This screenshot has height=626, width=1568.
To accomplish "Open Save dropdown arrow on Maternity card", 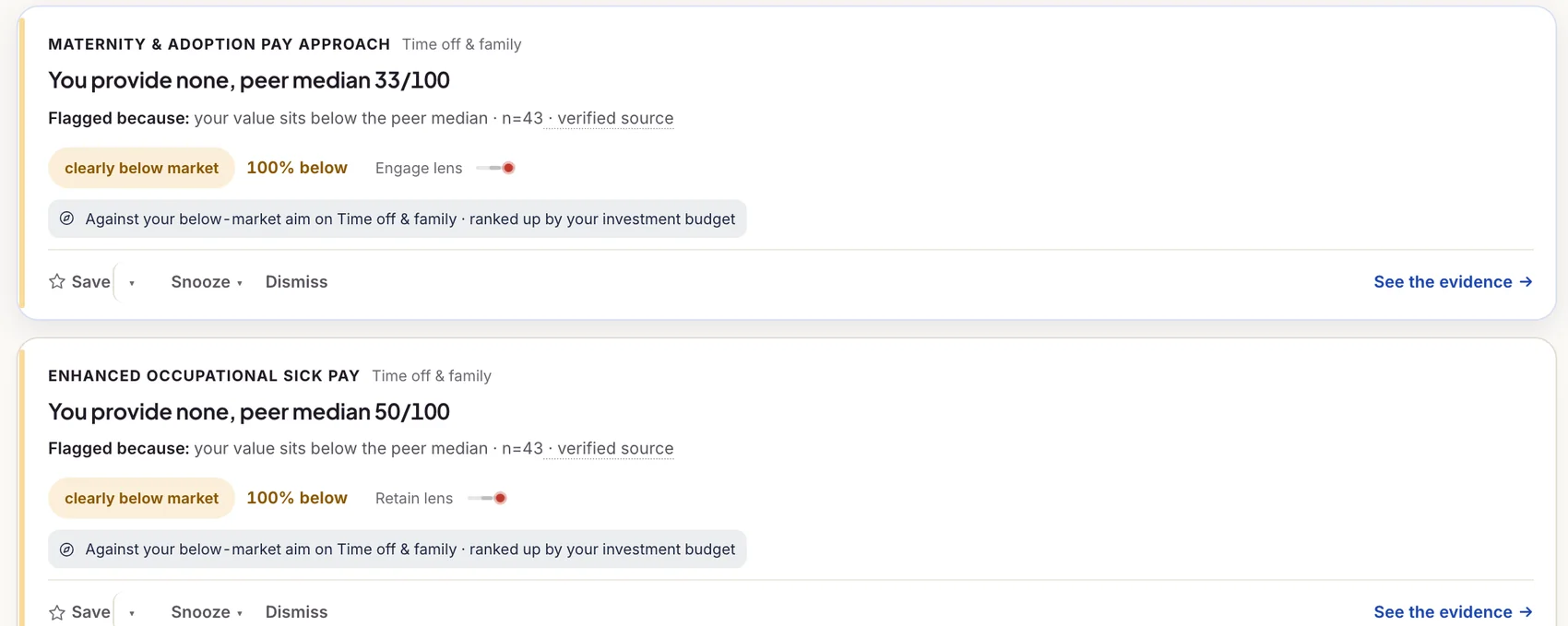I will pyautogui.click(x=132, y=283).
